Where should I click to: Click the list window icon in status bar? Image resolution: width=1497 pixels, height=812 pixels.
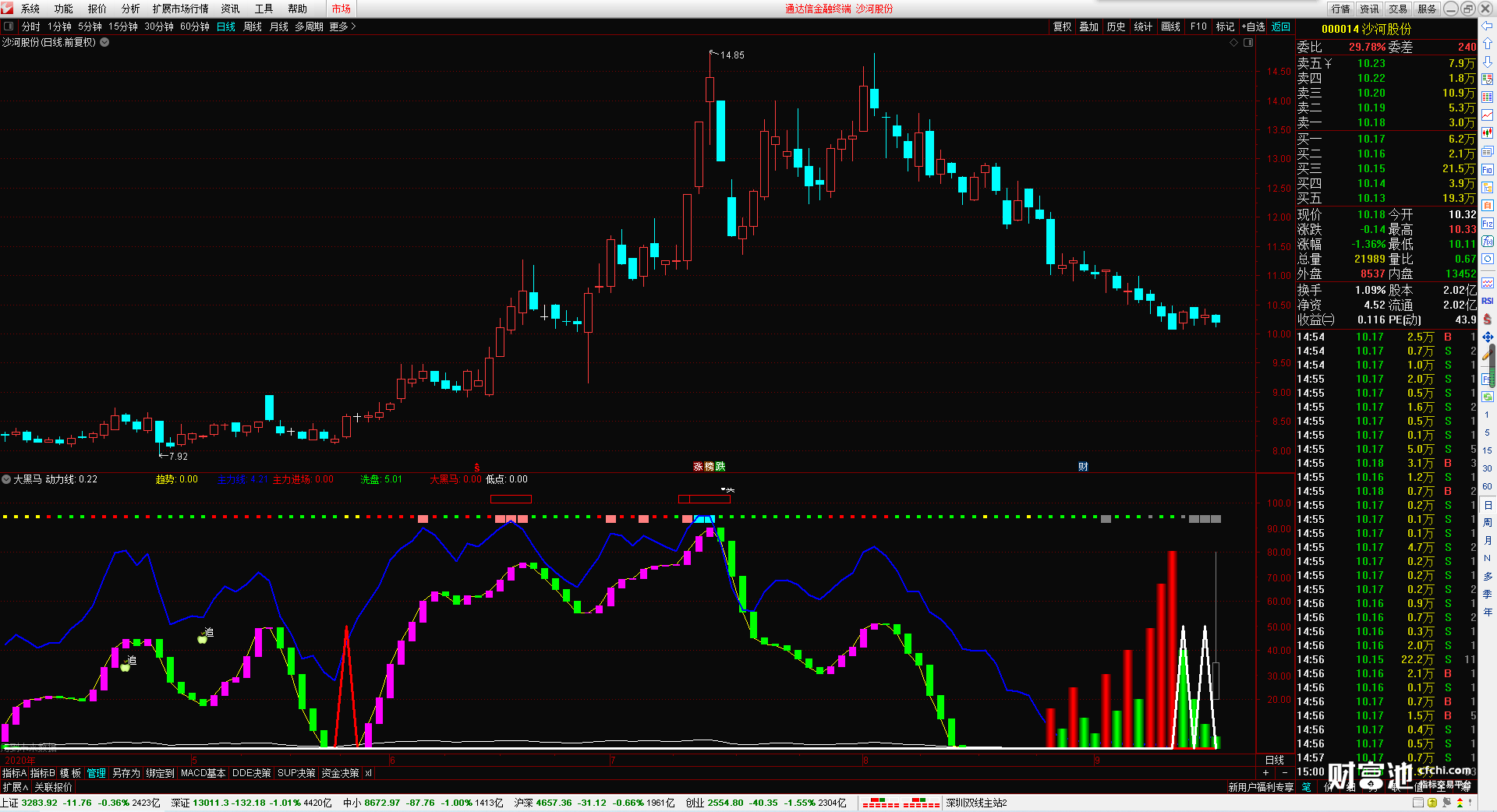click(x=1418, y=803)
